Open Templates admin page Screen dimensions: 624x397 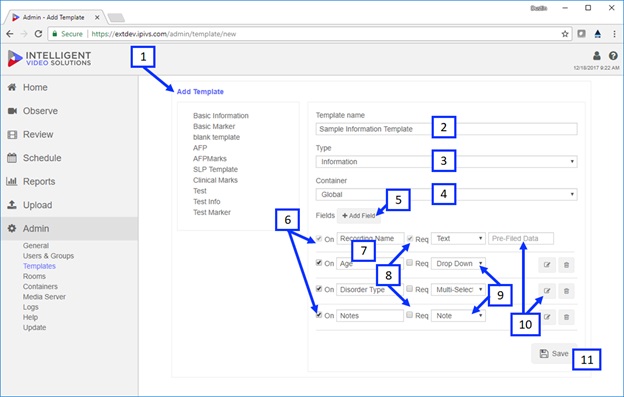pos(39,266)
